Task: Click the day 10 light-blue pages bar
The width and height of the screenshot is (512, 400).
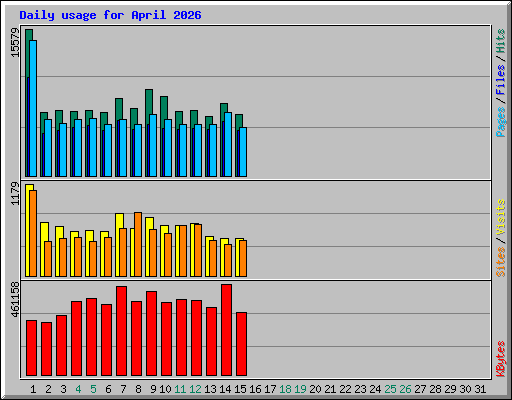Action: click(168, 148)
